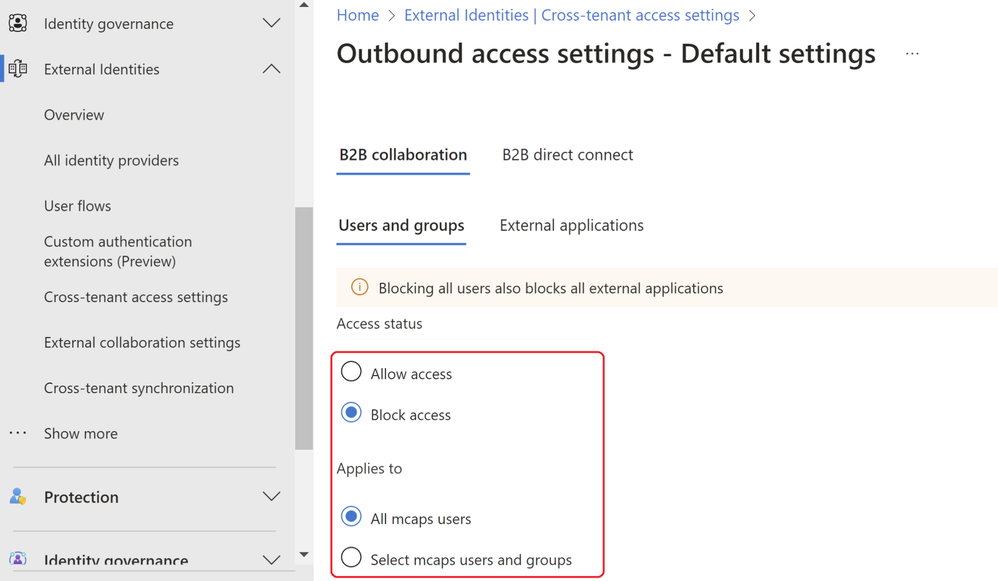Screen dimensions: 998x581
Task: Select the Block access radio button
Action: point(351,414)
